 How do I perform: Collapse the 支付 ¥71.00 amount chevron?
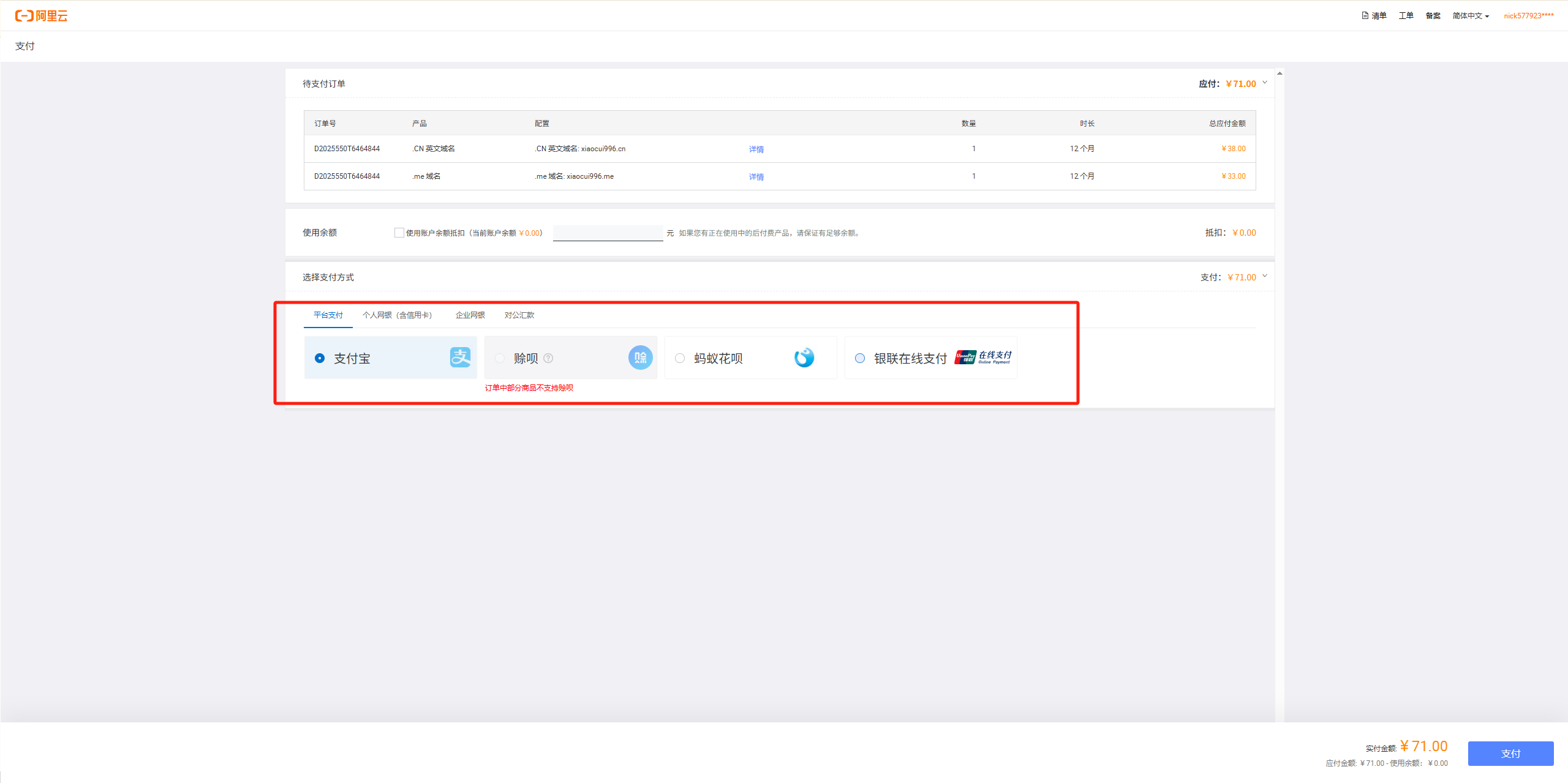pos(1264,276)
